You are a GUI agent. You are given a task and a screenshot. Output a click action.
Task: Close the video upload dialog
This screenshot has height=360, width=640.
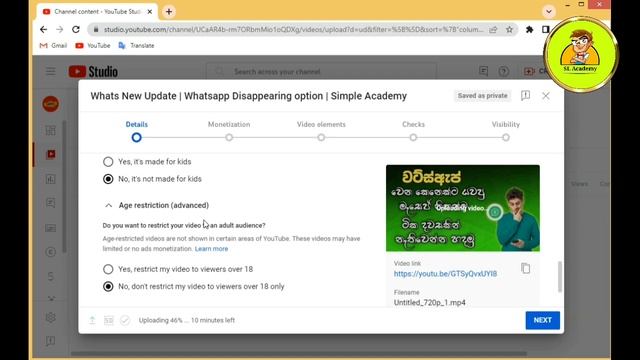tap(546, 96)
